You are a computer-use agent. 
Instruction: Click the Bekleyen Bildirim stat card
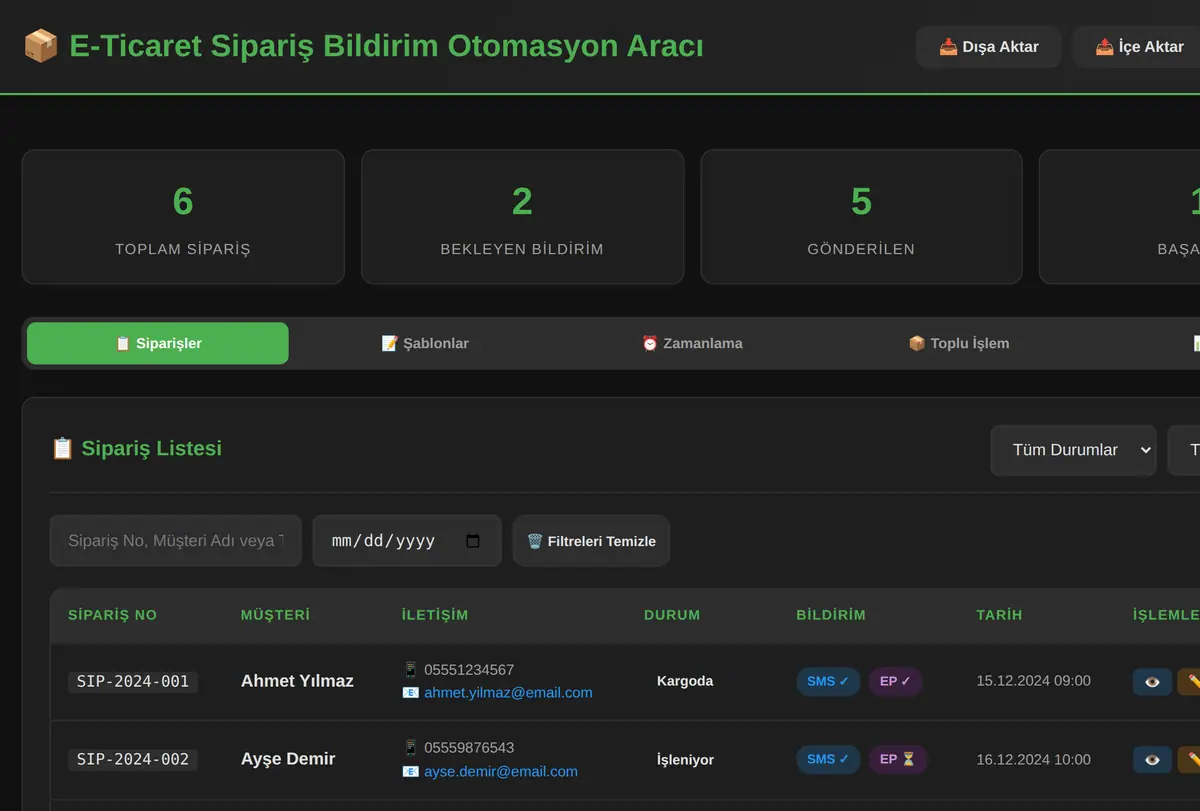[522, 217]
